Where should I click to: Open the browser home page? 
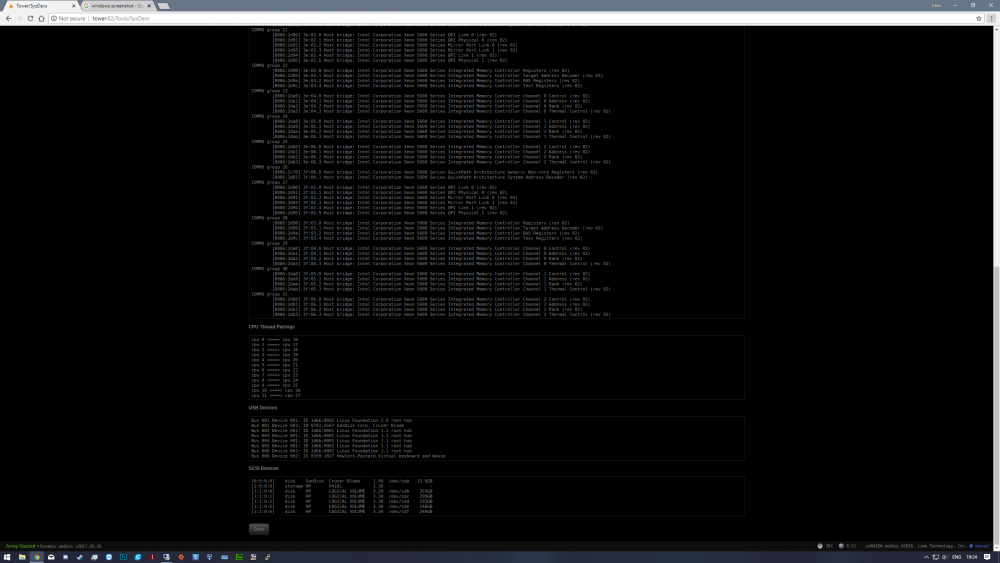41,18
